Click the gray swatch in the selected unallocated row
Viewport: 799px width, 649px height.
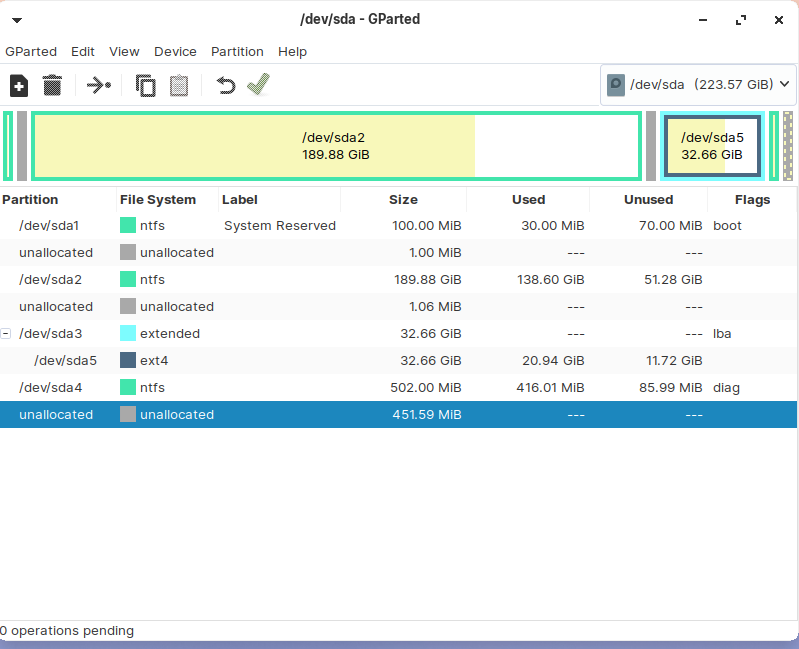[x=128, y=414]
